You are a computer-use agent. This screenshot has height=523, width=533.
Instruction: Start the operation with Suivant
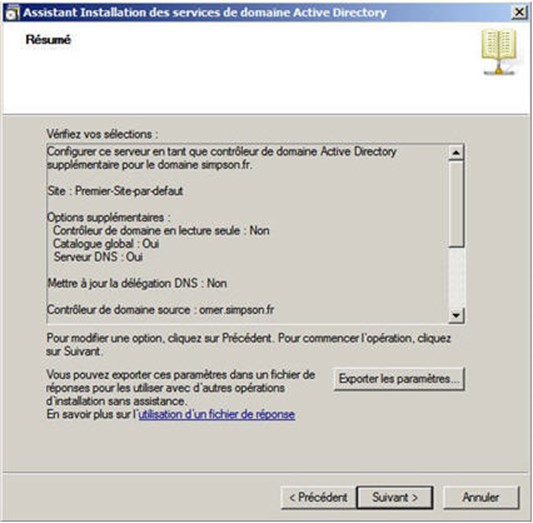[395, 498]
